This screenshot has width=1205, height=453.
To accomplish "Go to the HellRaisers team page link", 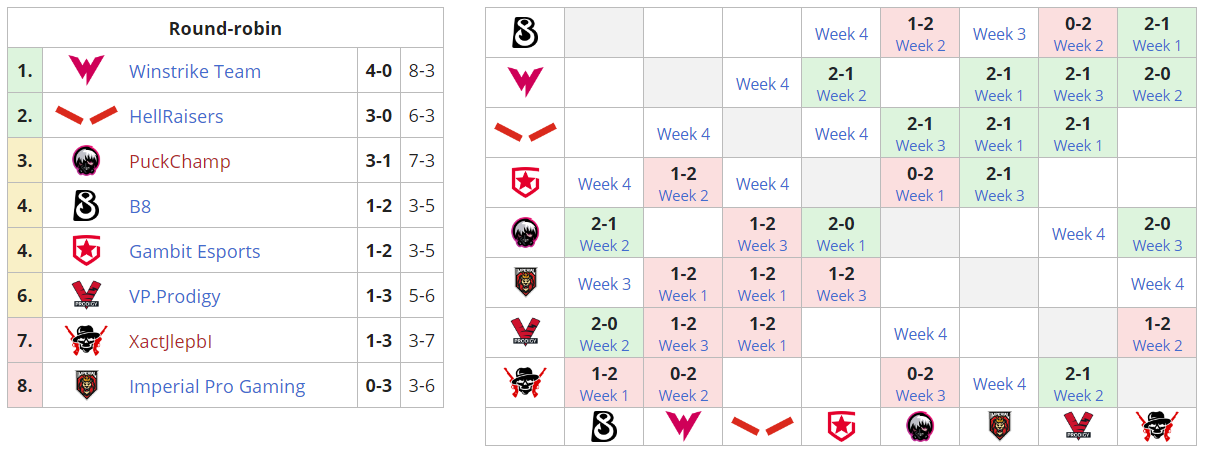I will pos(176,117).
